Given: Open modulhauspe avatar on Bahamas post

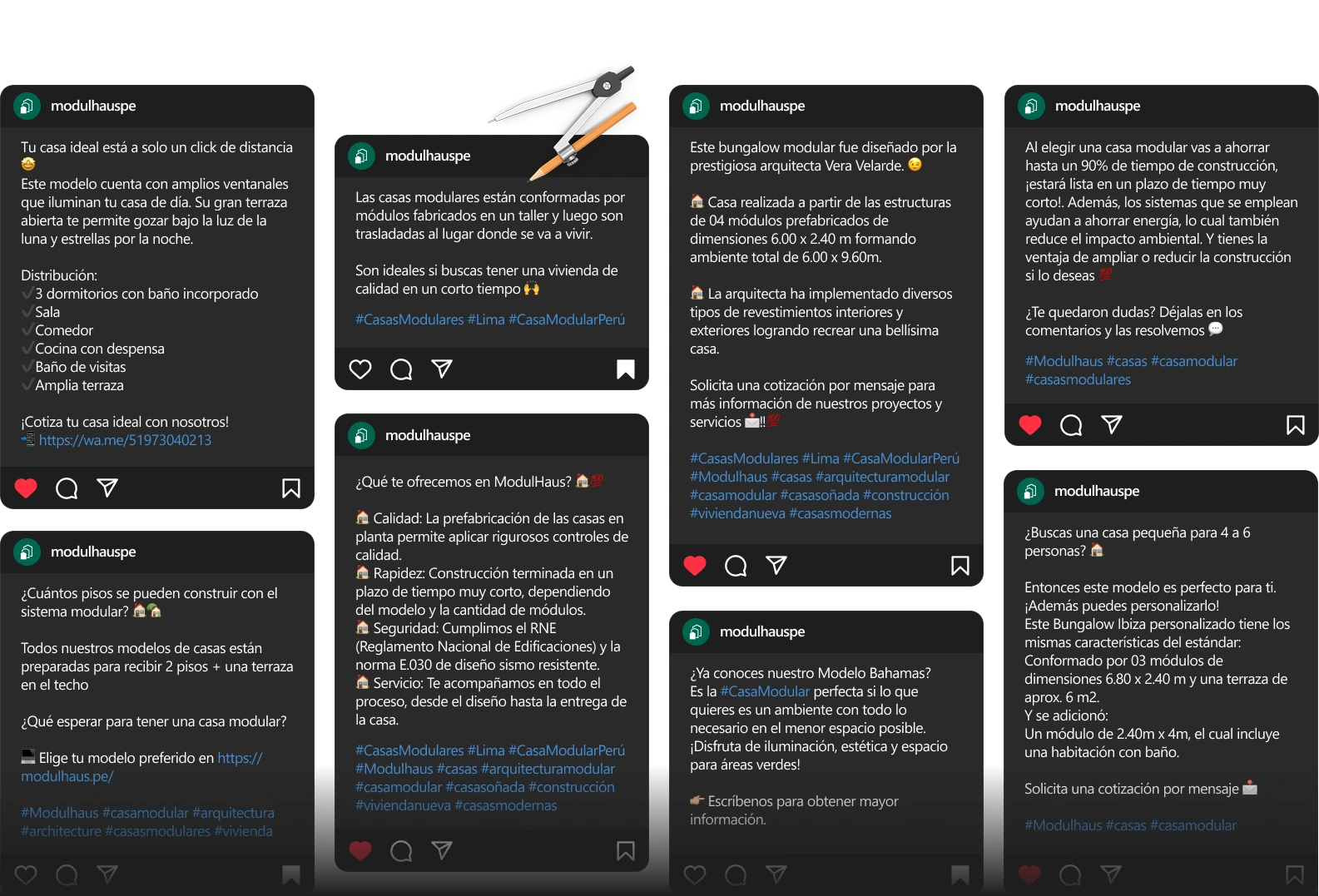Looking at the screenshot, I should click(696, 631).
